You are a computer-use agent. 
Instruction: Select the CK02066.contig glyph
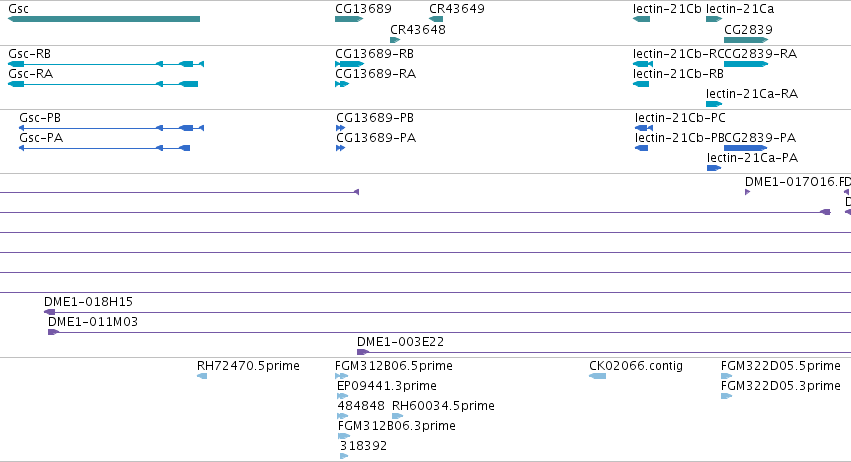point(598,376)
